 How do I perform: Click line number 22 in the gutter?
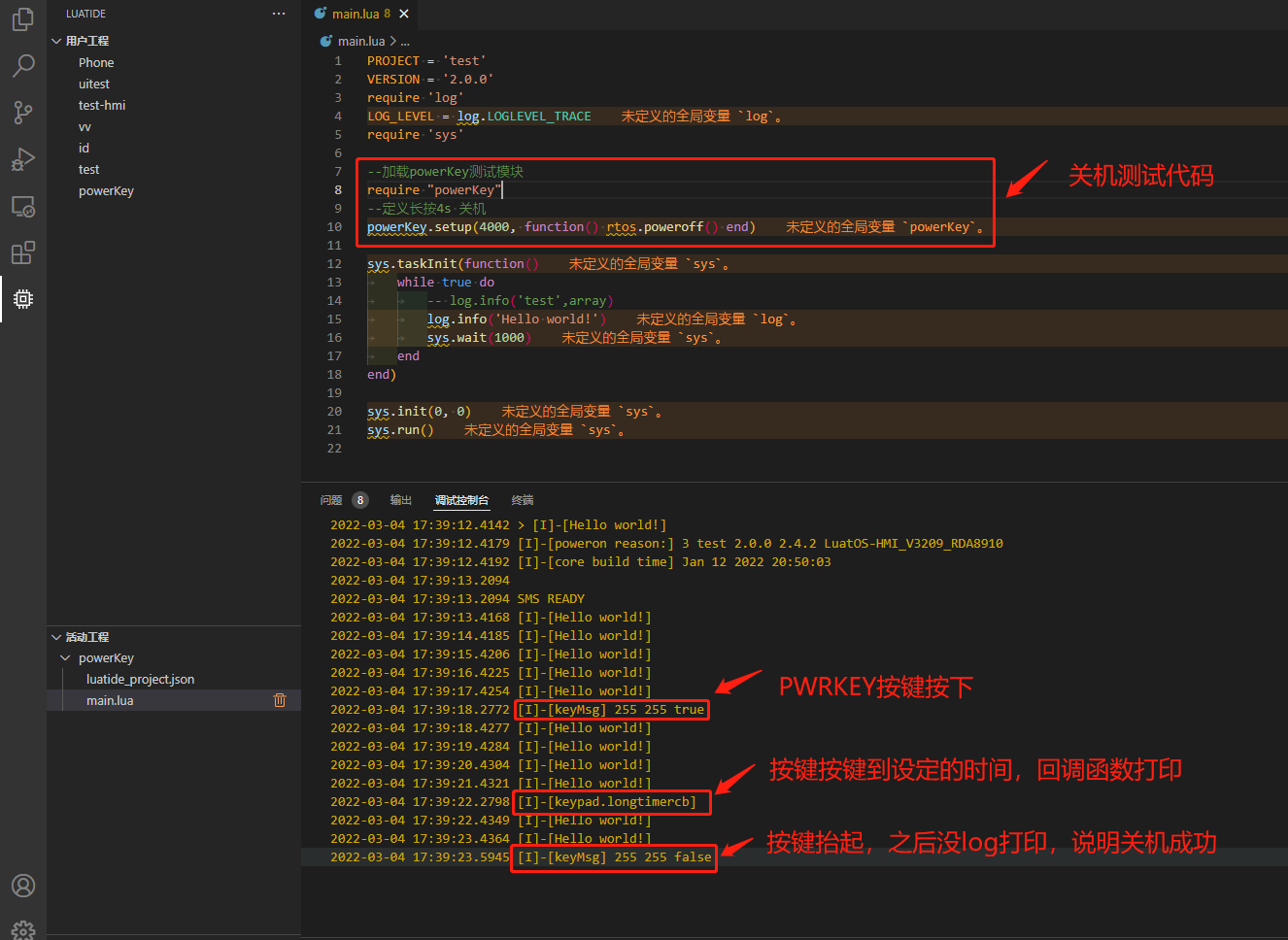coord(334,448)
